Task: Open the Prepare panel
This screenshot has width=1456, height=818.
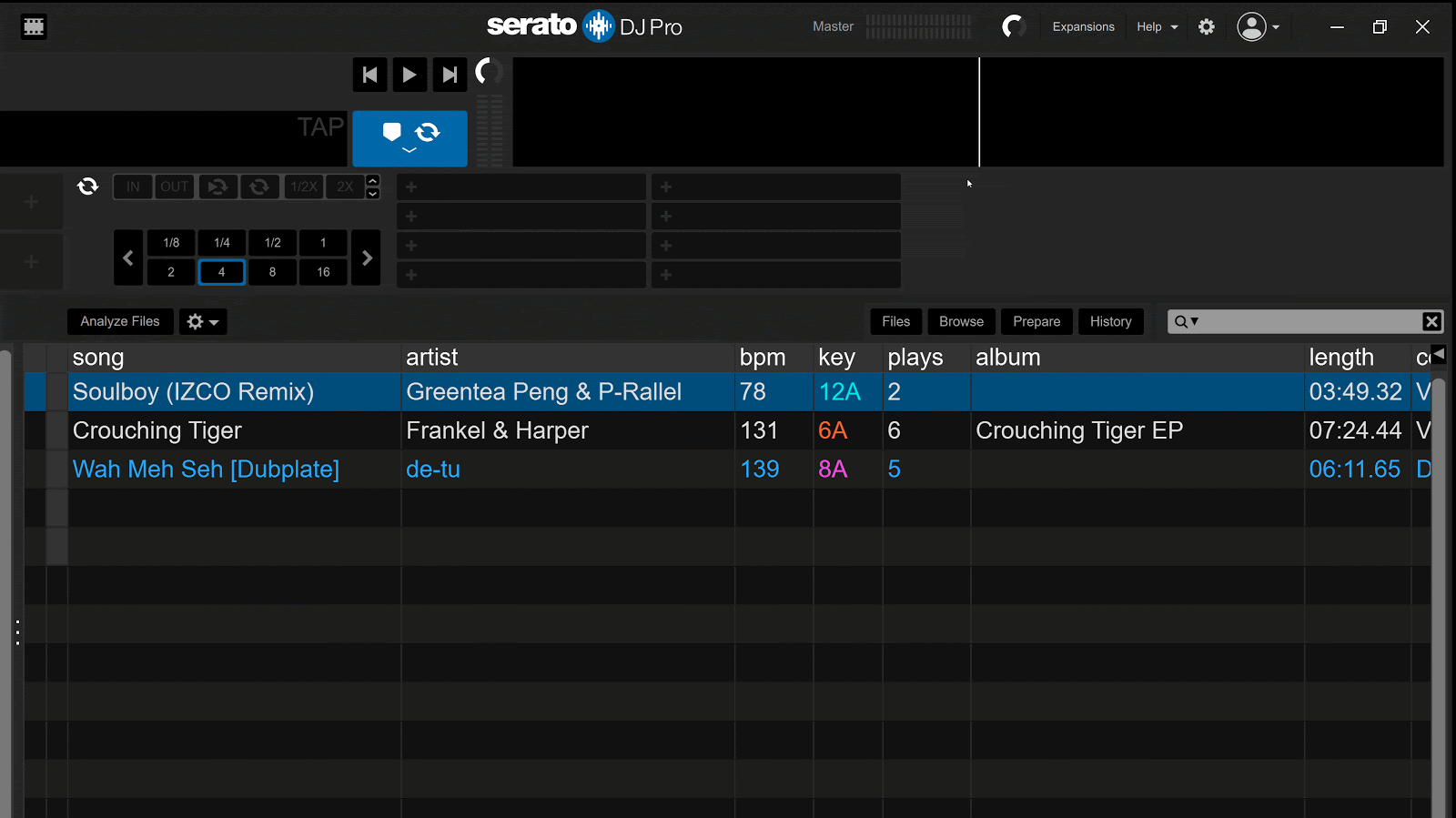Action: (1036, 321)
